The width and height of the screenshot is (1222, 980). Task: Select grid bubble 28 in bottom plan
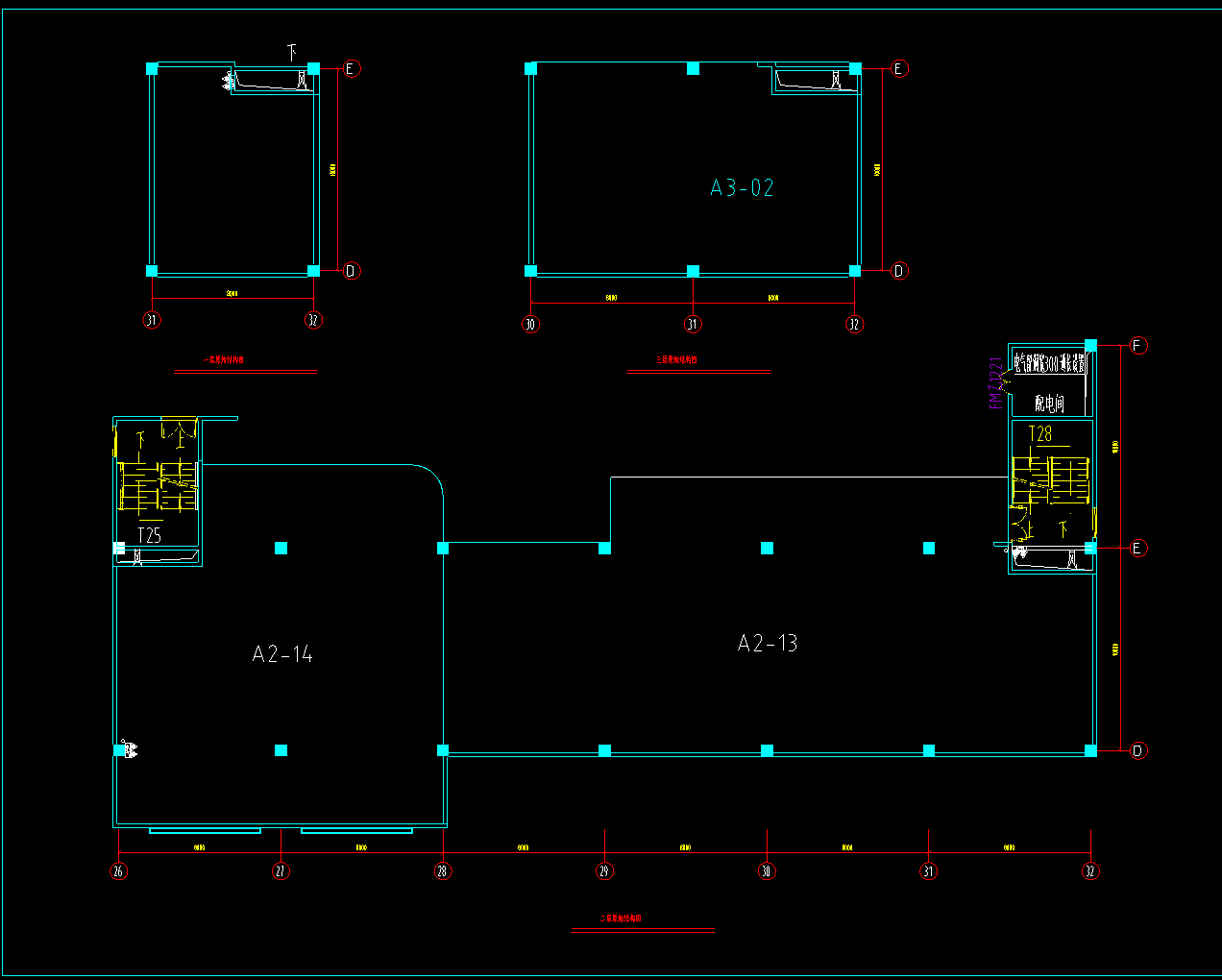click(x=443, y=871)
